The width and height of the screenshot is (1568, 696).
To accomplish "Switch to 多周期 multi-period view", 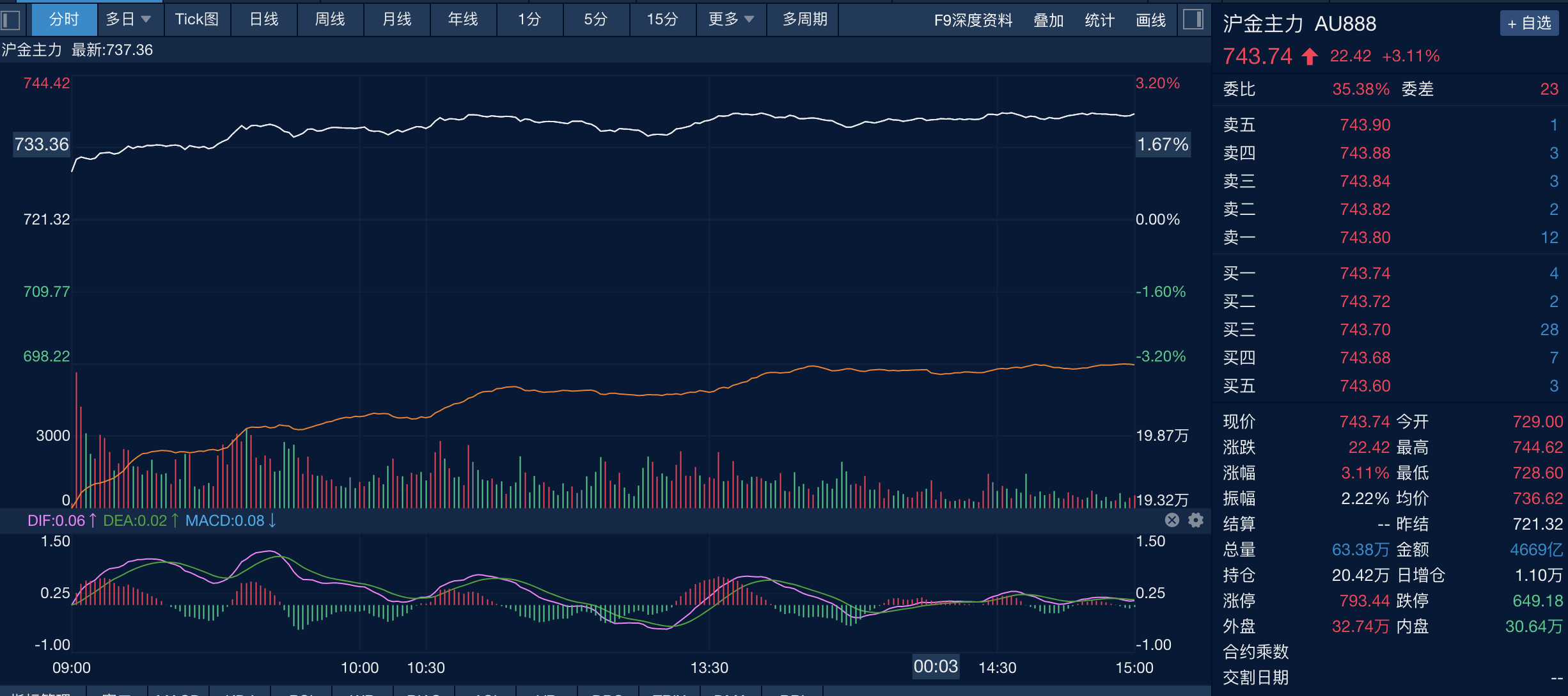I will pyautogui.click(x=804, y=19).
